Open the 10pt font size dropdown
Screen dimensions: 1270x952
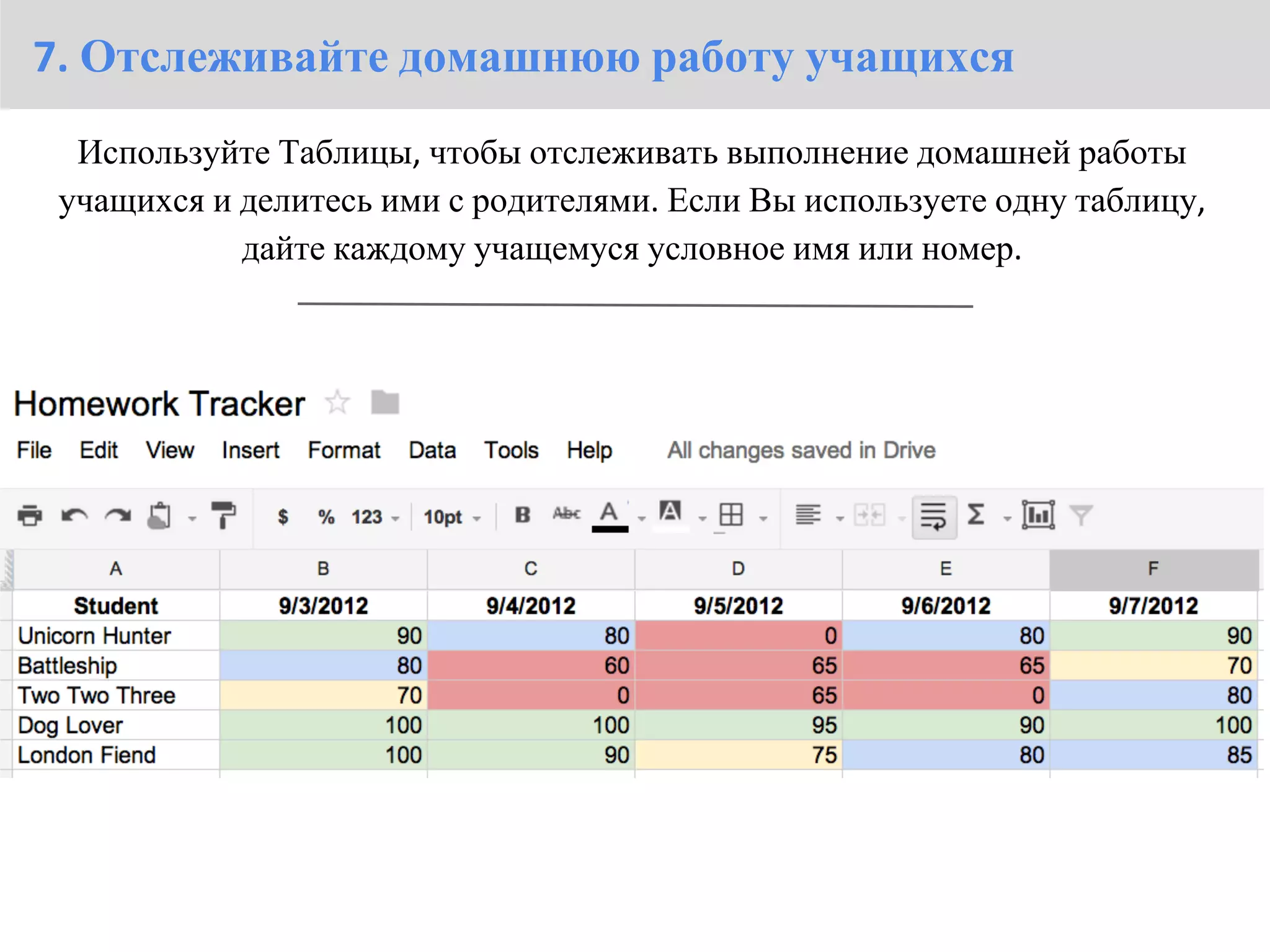pos(452,517)
